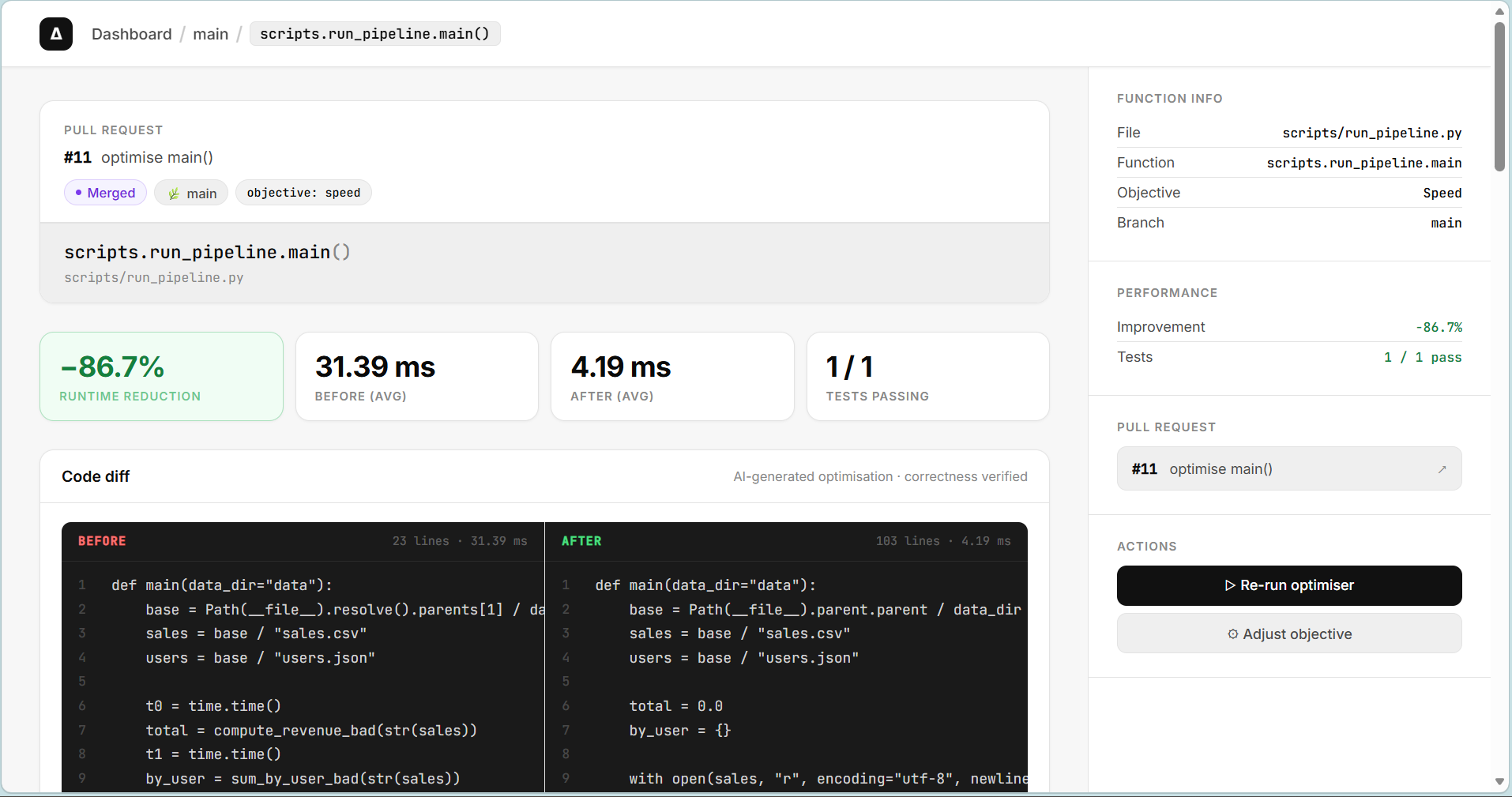Screen dimensions: 1512x797
Task: Click line 9 'with open(sales' in AFTER code
Action: 829,779
